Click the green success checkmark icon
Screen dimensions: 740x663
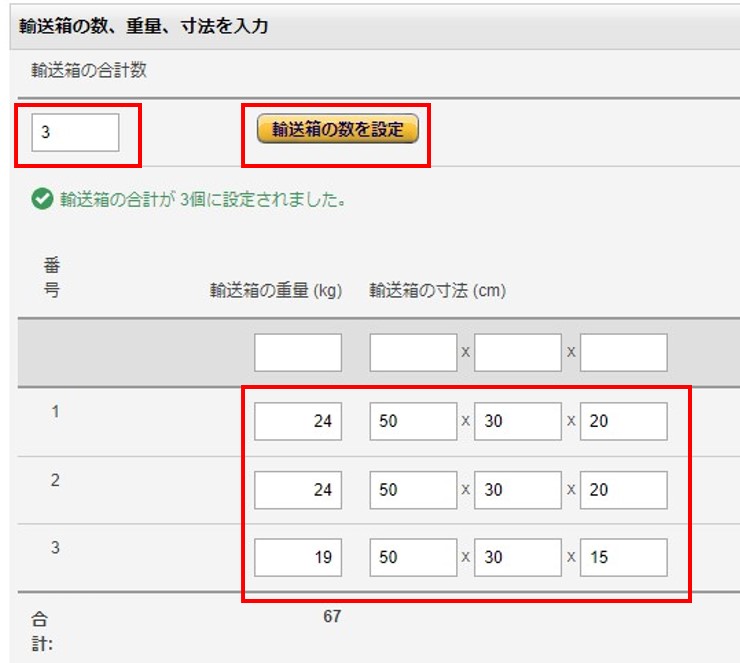pyautogui.click(x=42, y=199)
